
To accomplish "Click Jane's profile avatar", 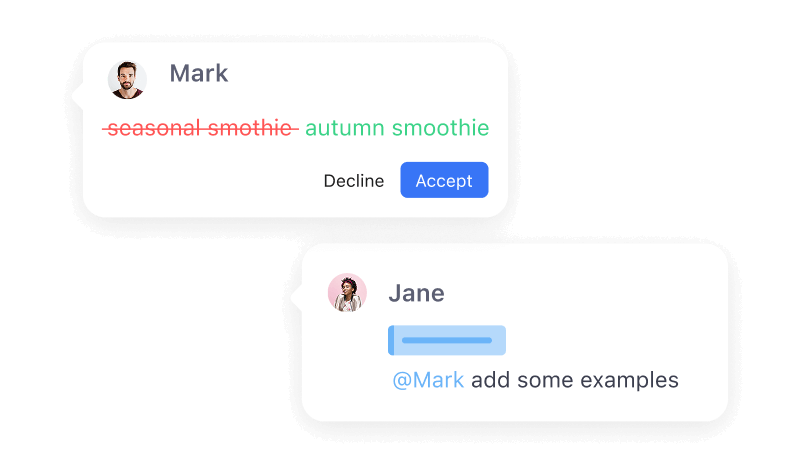I will (347, 293).
